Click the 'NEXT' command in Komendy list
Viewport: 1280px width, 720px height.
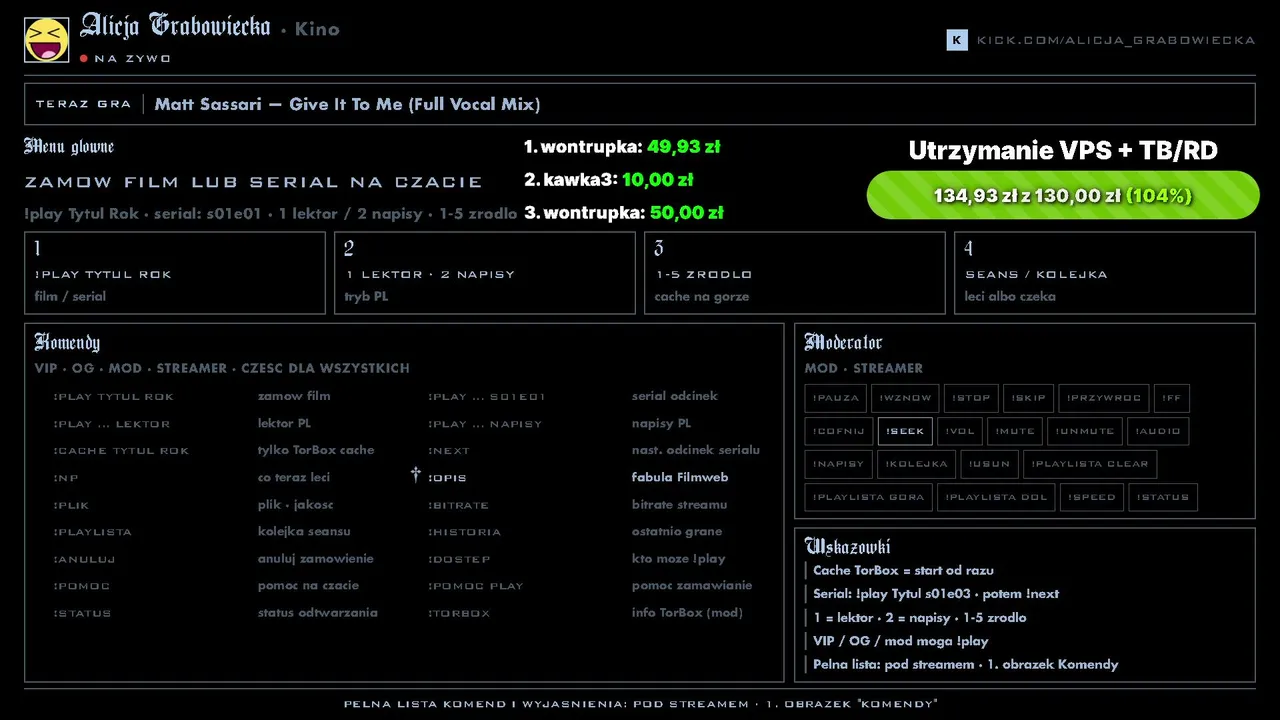(449, 451)
